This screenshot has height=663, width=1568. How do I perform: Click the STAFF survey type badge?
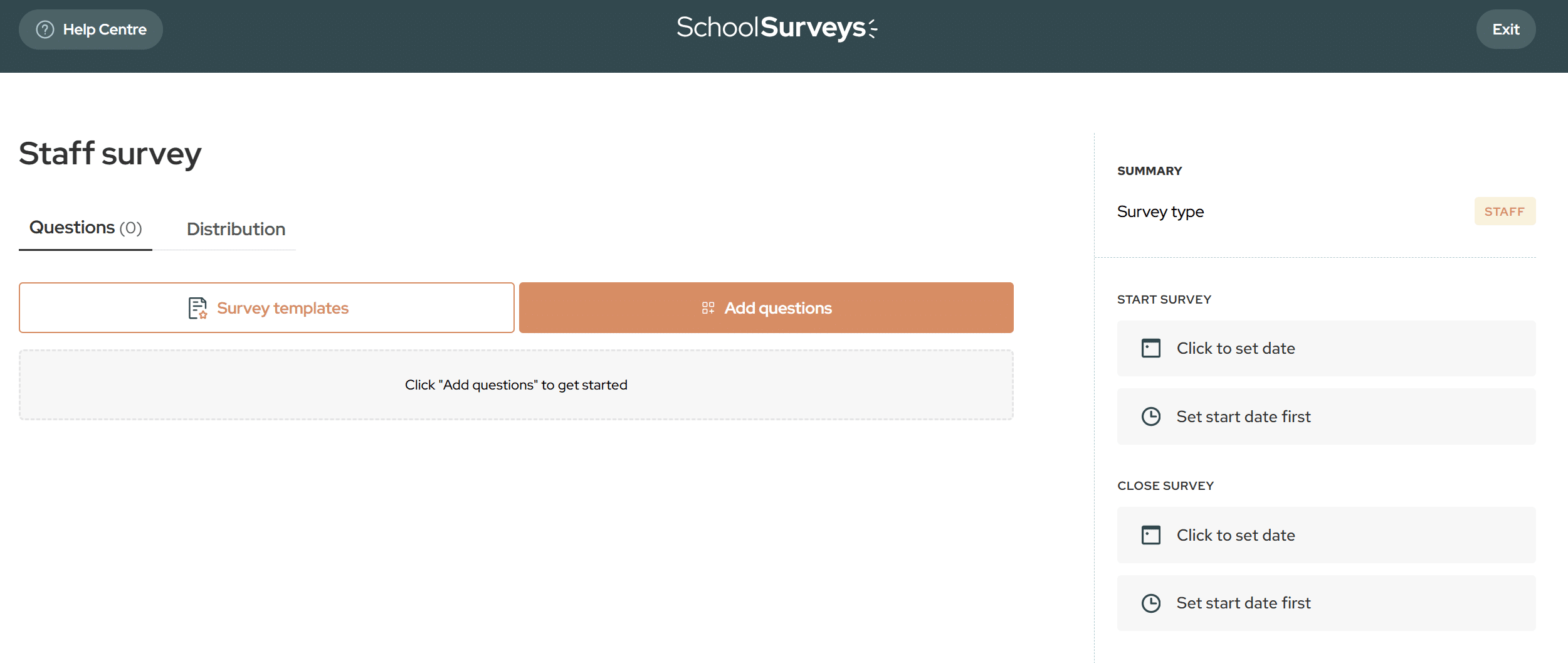pyautogui.click(x=1504, y=211)
